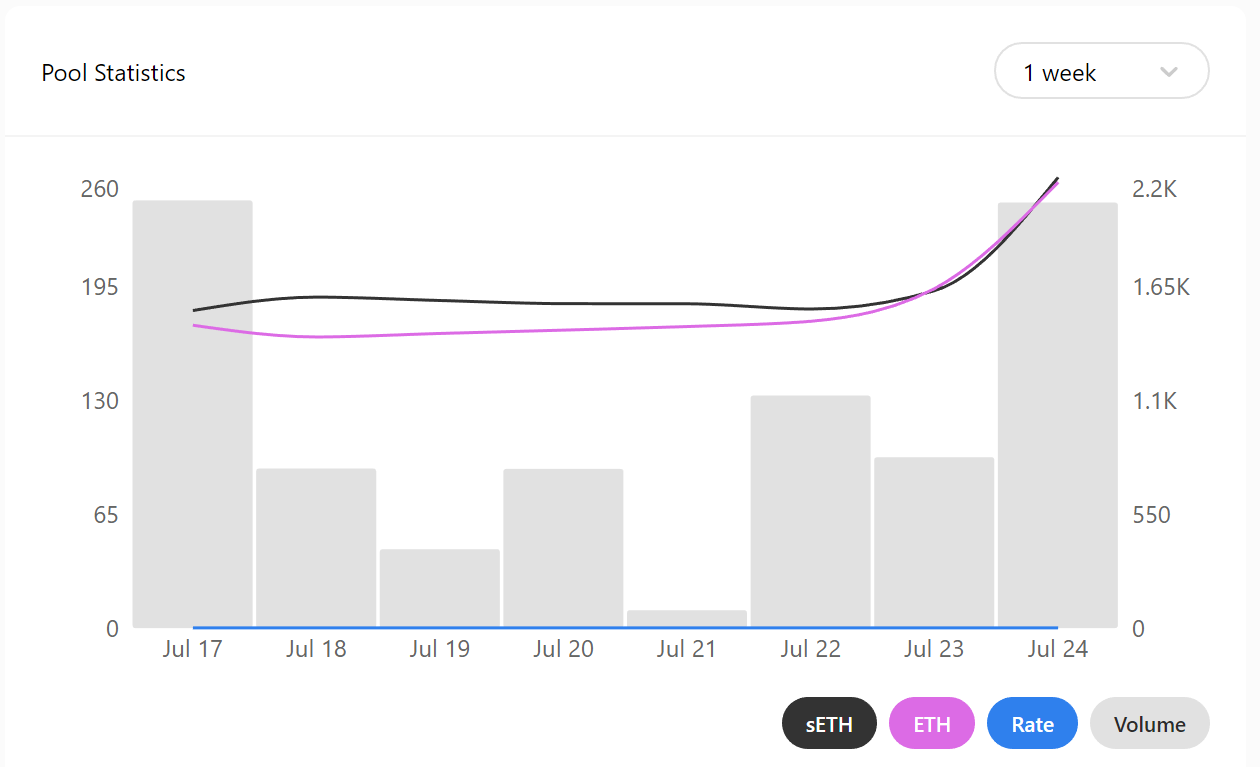The height and width of the screenshot is (767, 1260).
Task: Toggle the Volume series legend pill
Action: 1149,723
